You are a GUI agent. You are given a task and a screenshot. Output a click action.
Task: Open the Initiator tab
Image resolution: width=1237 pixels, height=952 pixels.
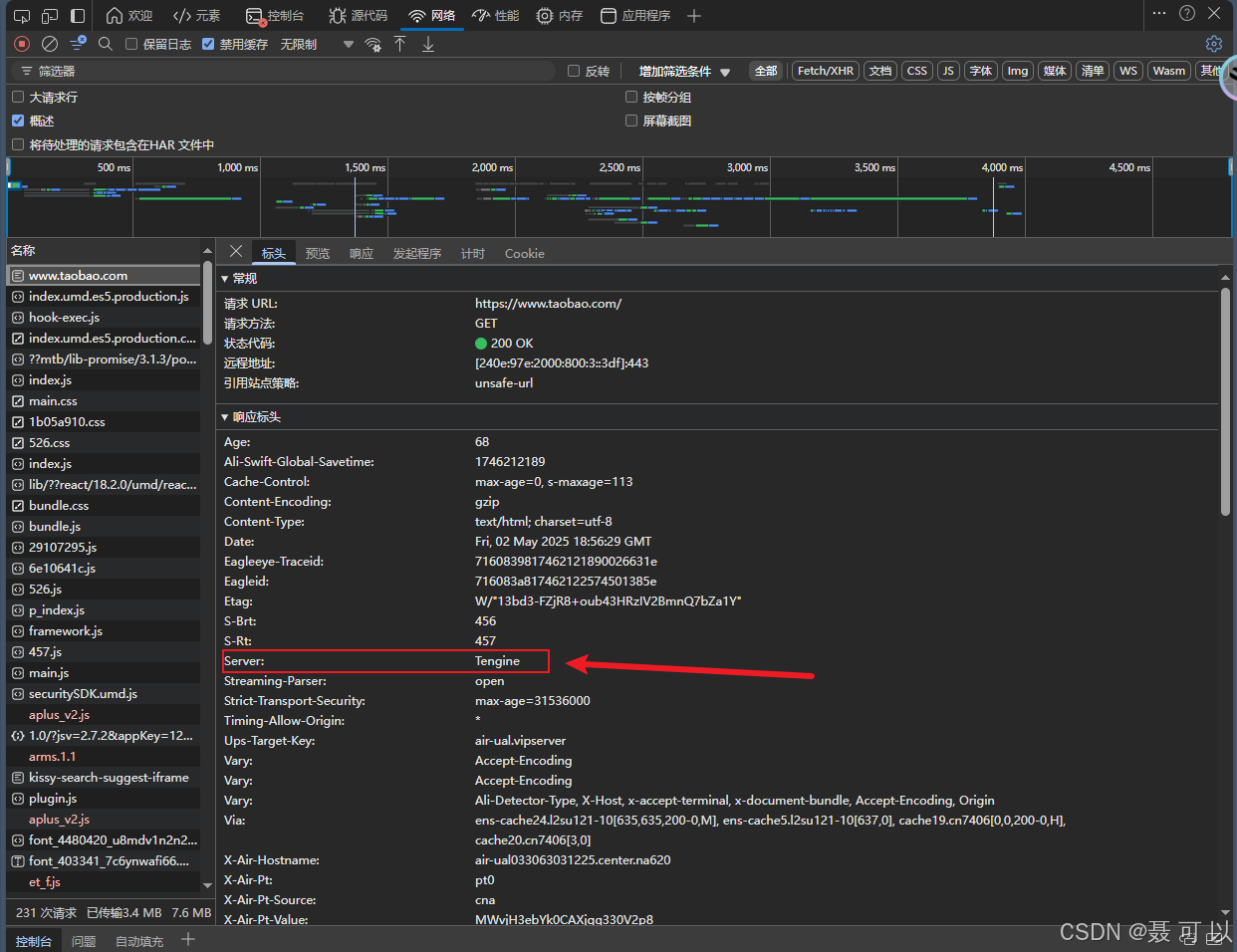point(417,254)
